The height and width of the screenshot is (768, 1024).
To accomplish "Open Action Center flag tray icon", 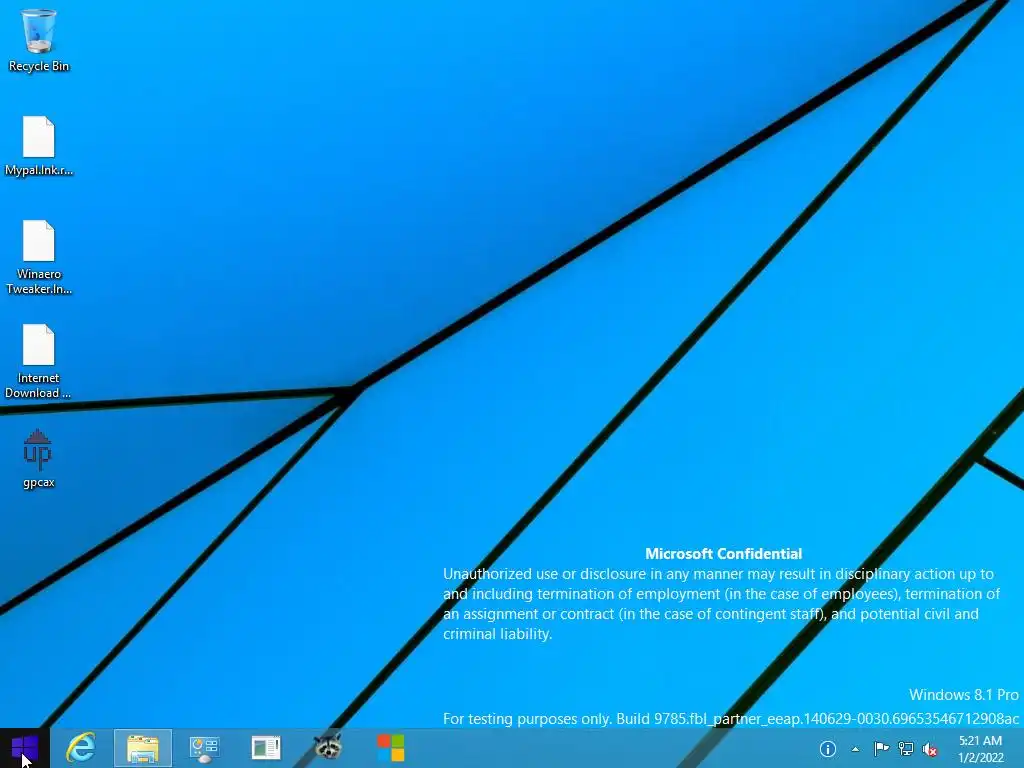I will click(881, 749).
